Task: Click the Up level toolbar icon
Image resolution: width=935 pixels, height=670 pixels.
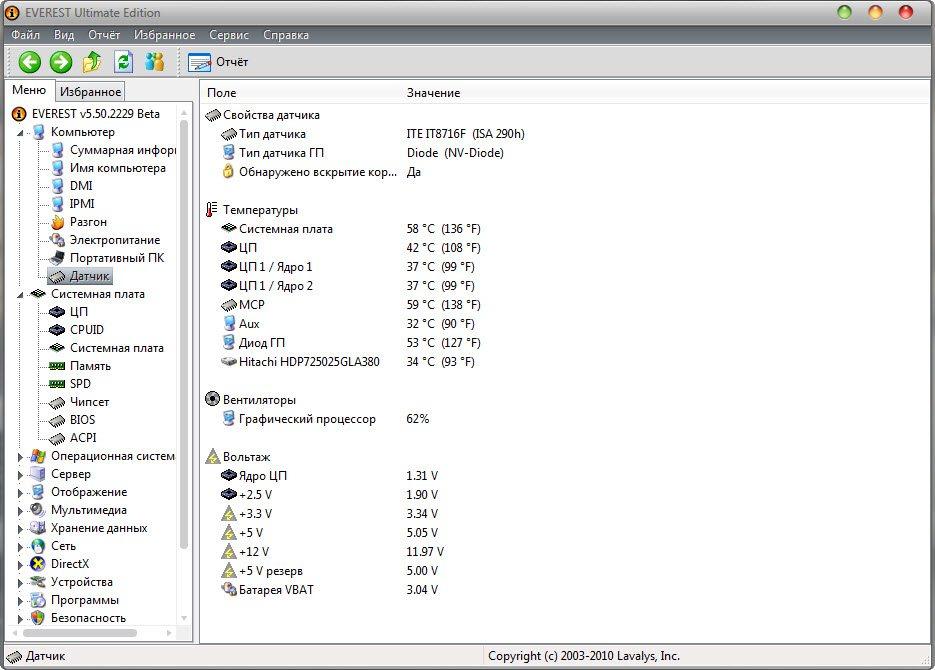Action: (92, 62)
